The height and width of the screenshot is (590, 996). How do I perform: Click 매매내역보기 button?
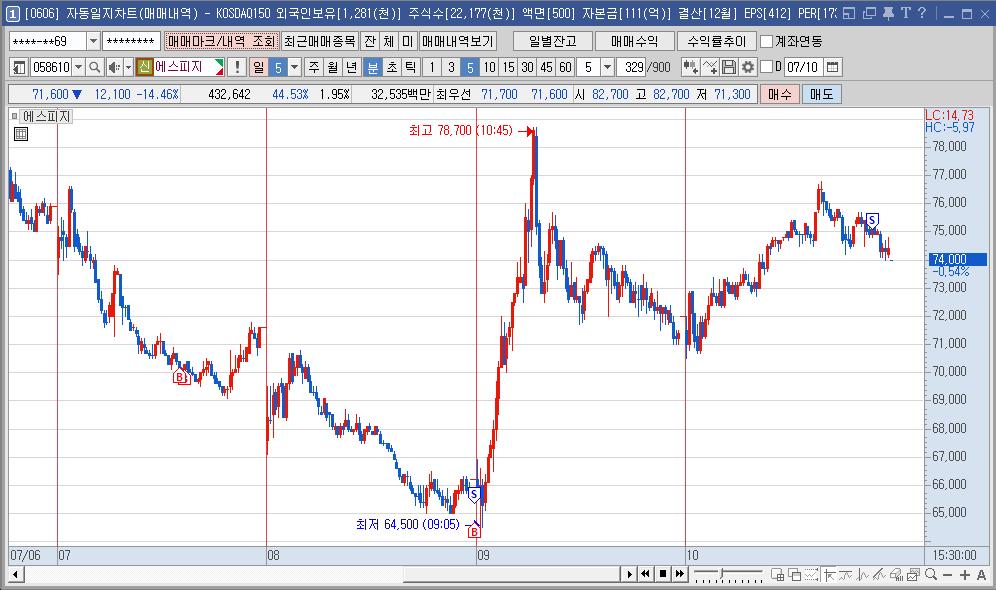coord(457,41)
